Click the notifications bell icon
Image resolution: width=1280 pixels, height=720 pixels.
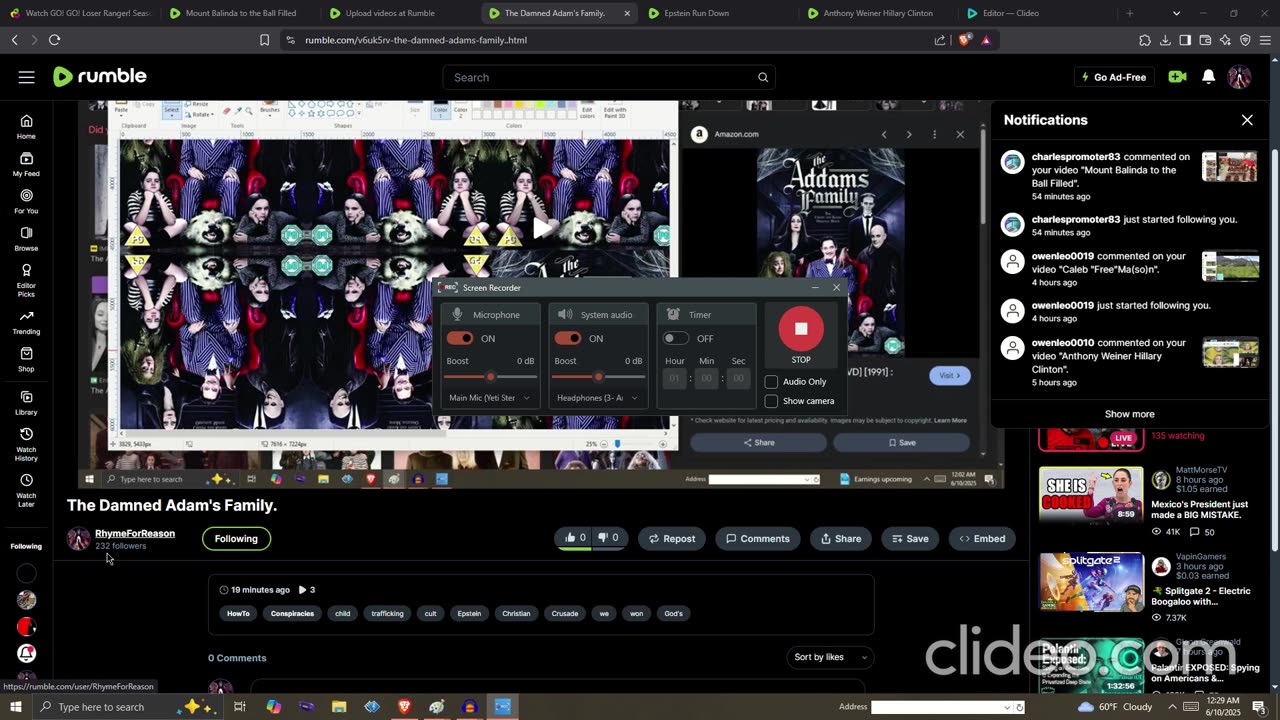click(1208, 77)
